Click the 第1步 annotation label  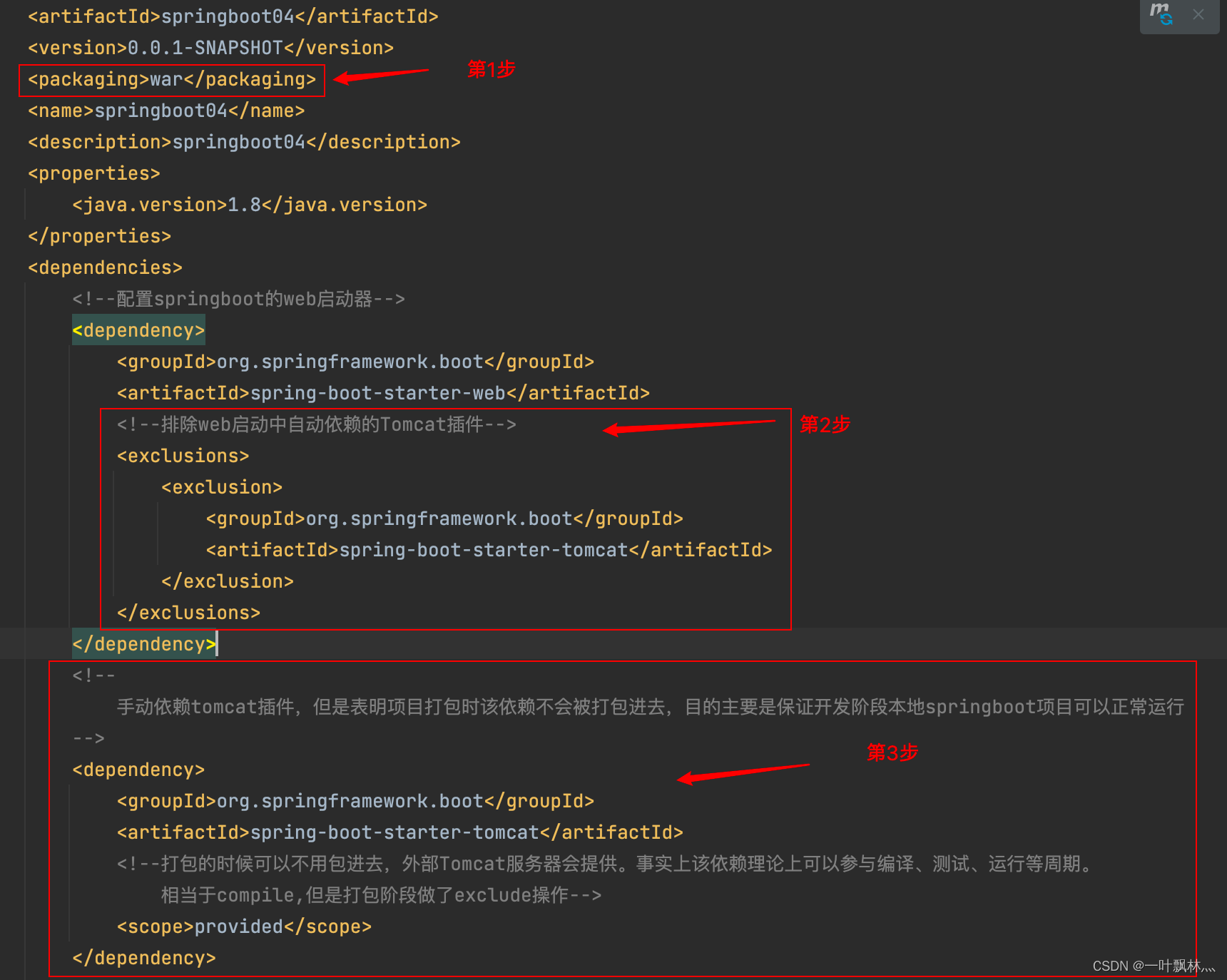(x=491, y=69)
